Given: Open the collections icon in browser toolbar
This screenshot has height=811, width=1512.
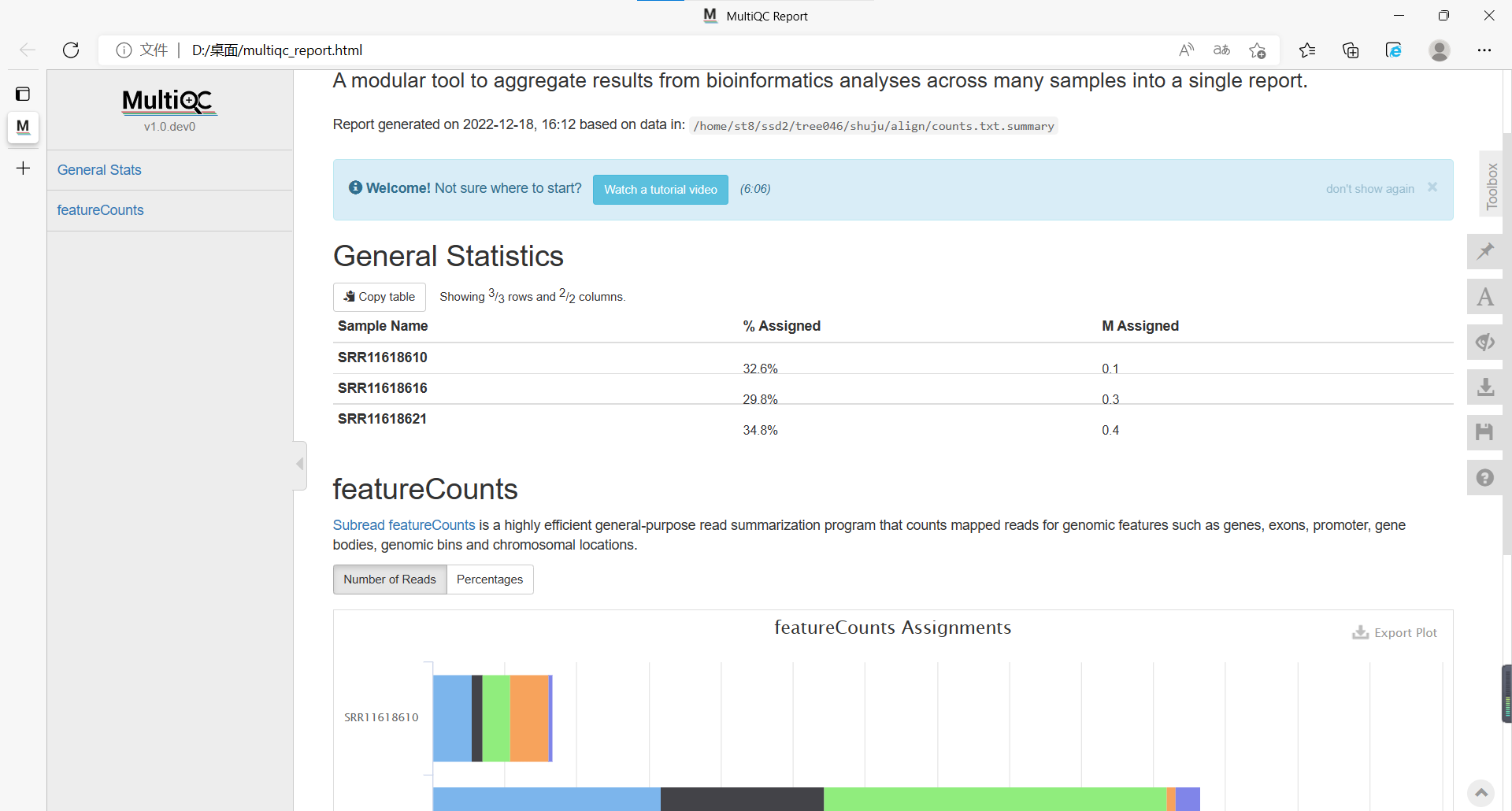Looking at the screenshot, I should (x=1351, y=50).
